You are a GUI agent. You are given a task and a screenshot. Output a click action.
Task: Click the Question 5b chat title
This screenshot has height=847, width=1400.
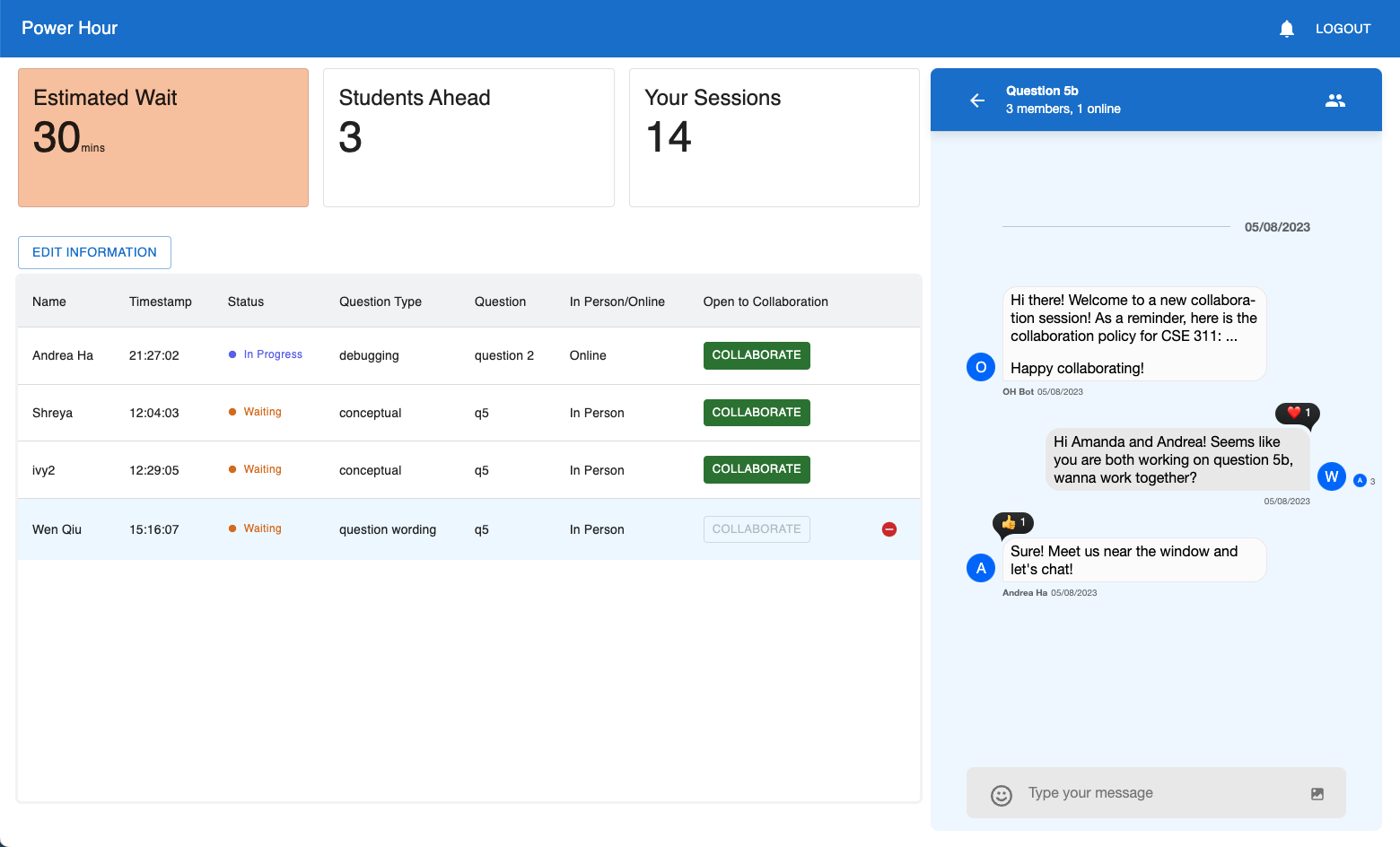1042,91
